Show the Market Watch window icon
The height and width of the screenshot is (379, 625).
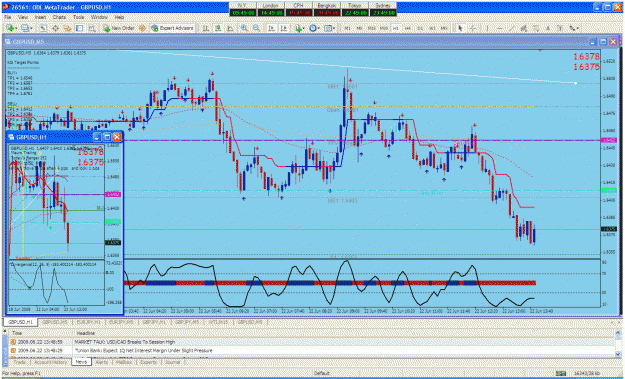coord(43,28)
